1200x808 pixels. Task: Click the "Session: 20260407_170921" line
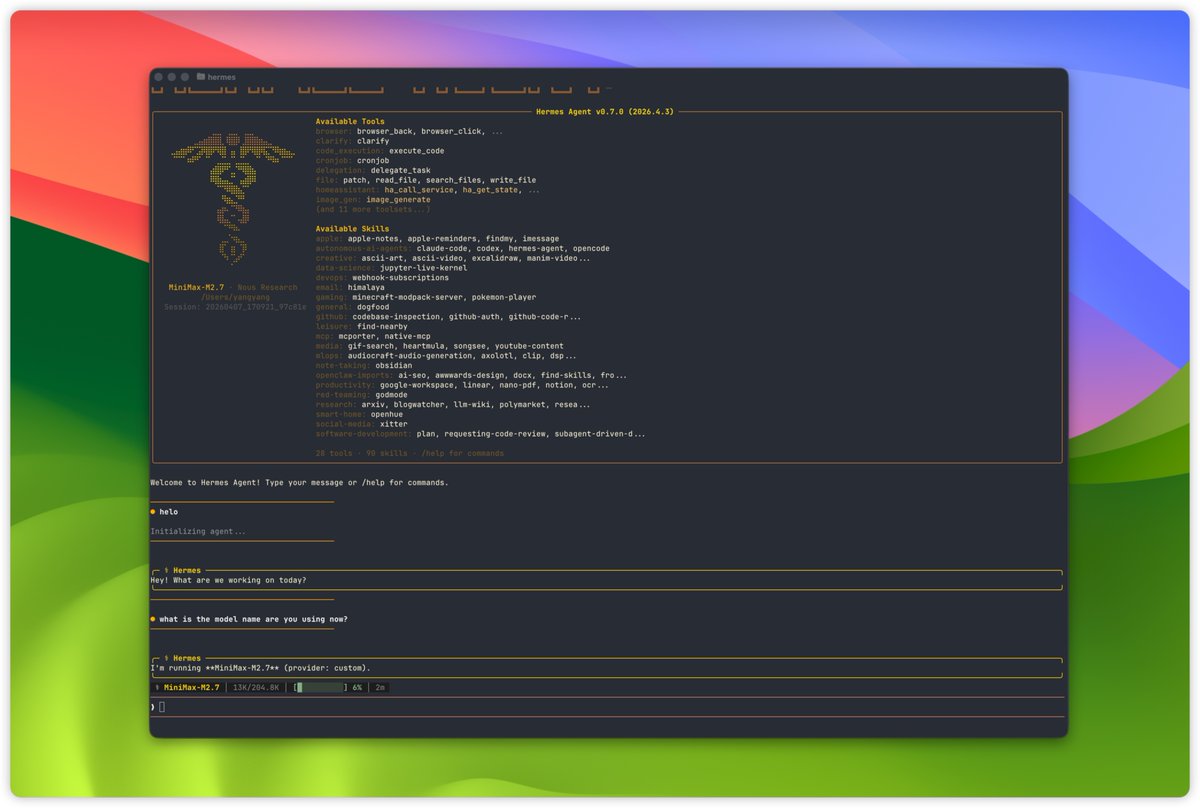tap(233, 307)
